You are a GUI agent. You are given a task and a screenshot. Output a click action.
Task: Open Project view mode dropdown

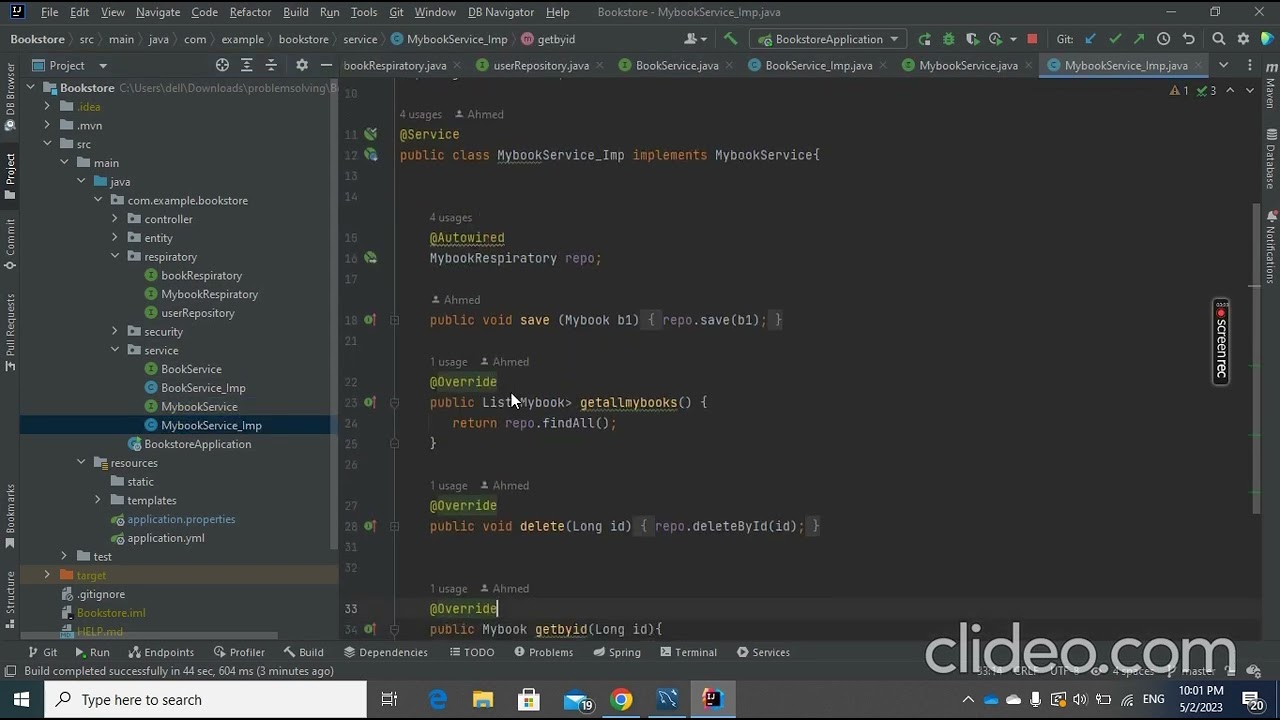103,66
